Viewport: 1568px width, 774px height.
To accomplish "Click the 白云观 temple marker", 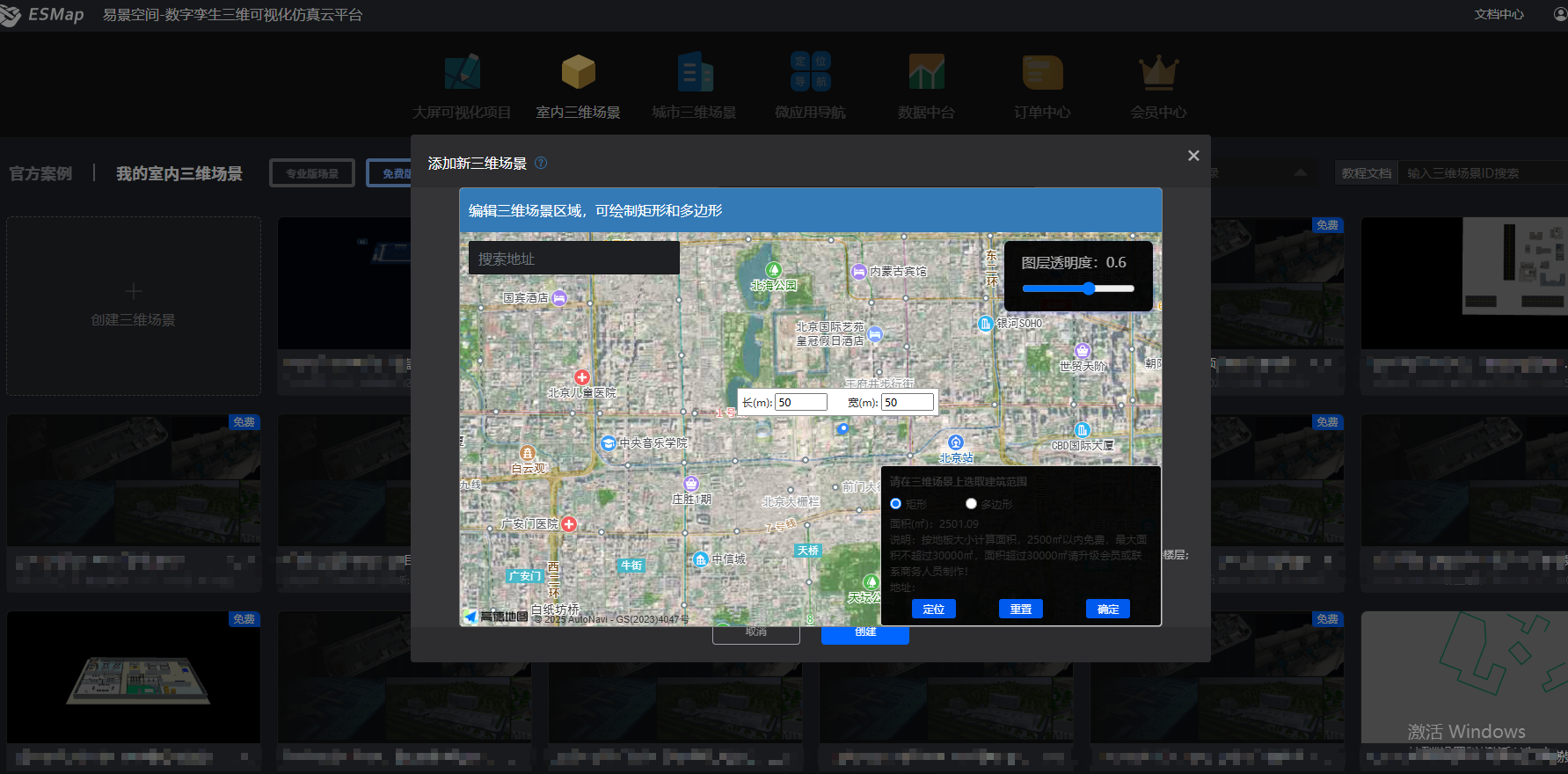I will [x=528, y=453].
